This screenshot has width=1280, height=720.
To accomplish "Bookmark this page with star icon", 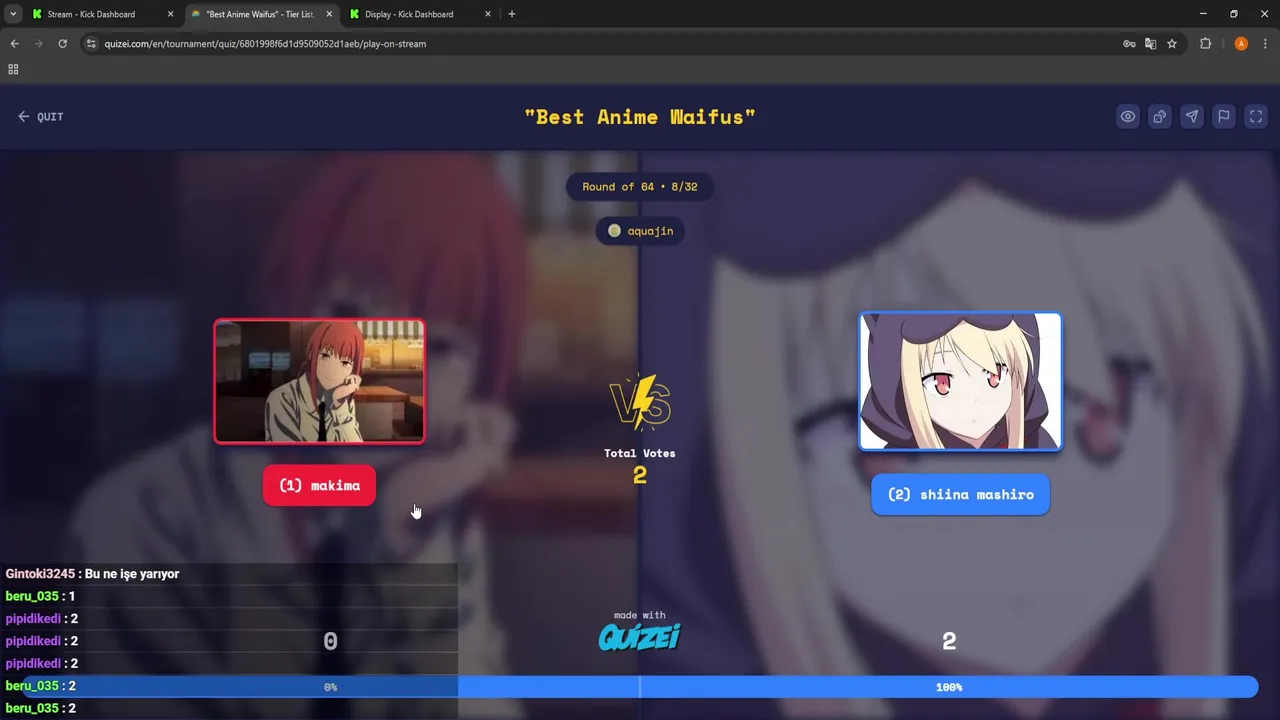I will click(x=1172, y=44).
